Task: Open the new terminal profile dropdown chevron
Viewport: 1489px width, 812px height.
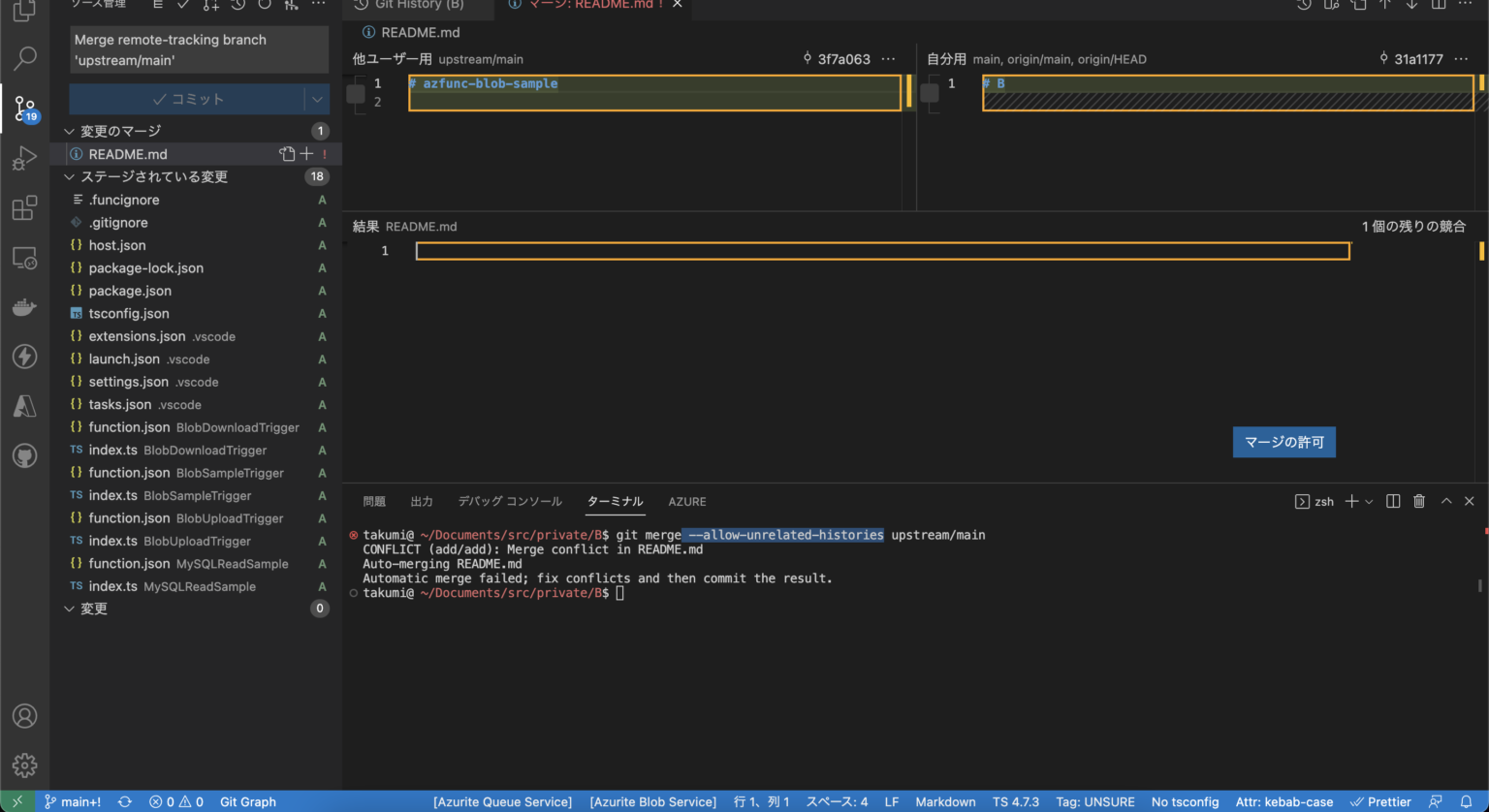Action: (x=1369, y=501)
